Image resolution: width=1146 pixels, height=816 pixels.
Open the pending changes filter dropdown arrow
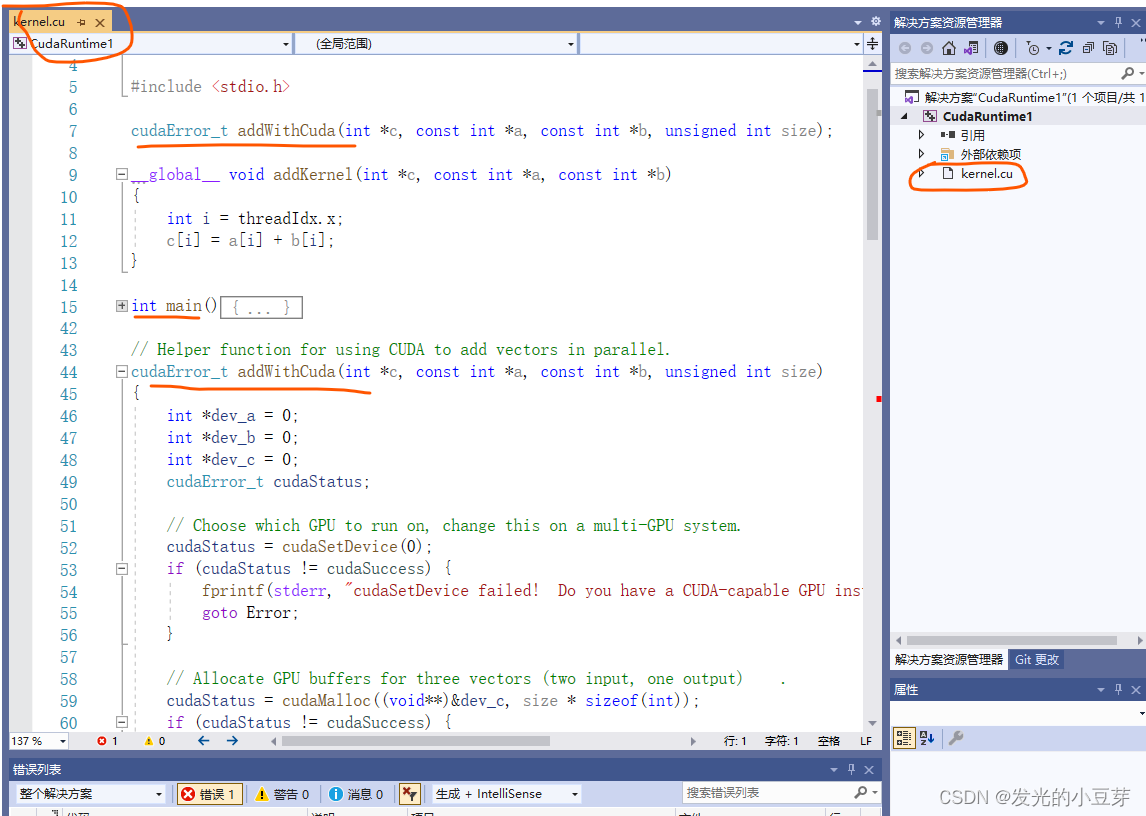pos(1049,48)
